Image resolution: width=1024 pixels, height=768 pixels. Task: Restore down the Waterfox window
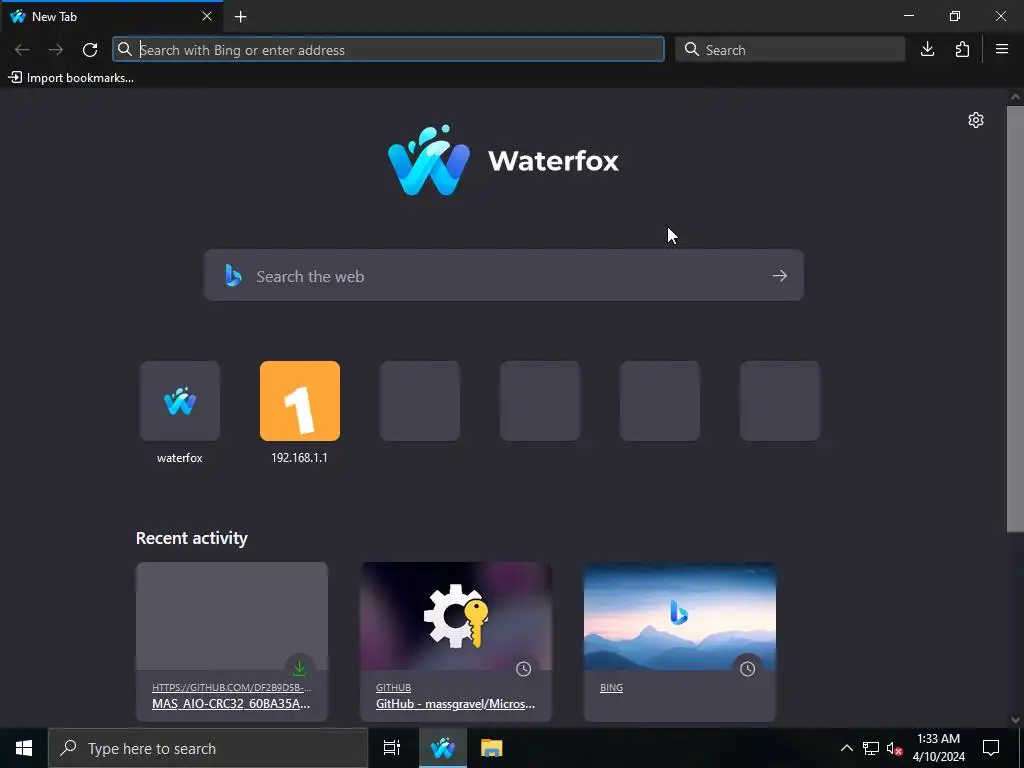955,16
